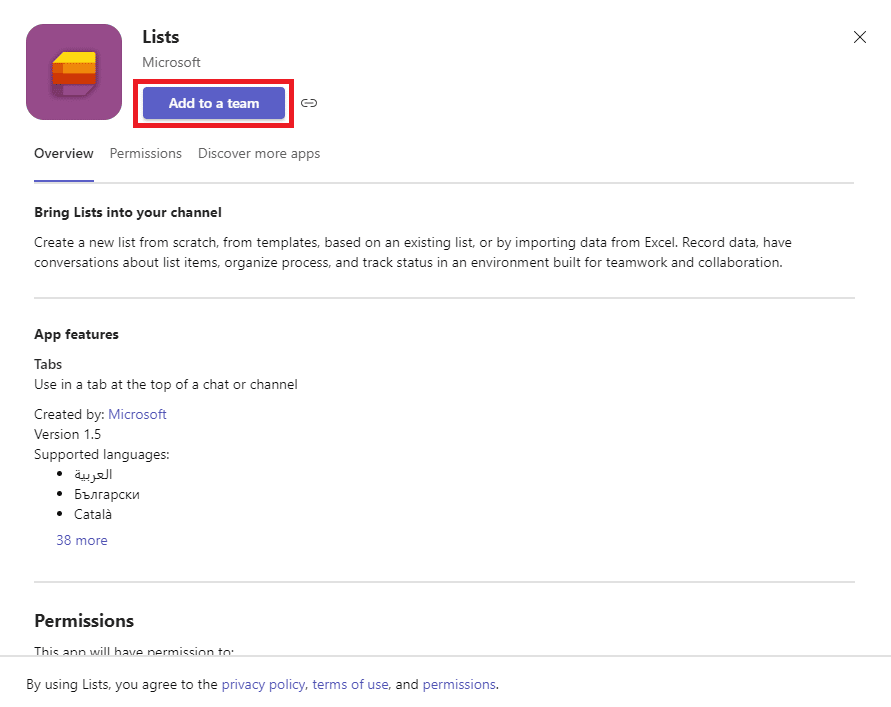Click the App features heading
Screen dimensions: 891x707
point(76,334)
